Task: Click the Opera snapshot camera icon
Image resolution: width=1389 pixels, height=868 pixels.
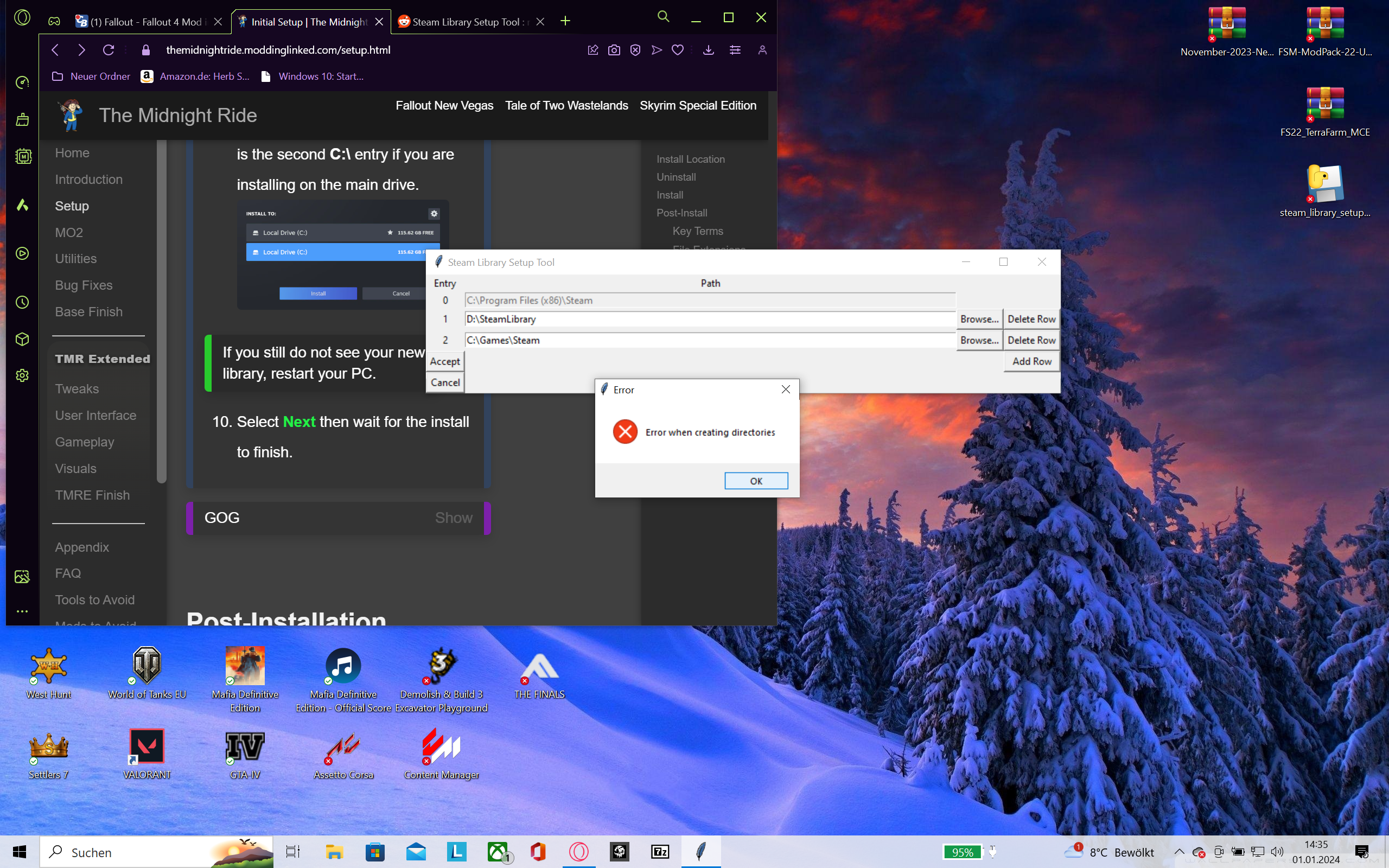Action: (x=614, y=50)
